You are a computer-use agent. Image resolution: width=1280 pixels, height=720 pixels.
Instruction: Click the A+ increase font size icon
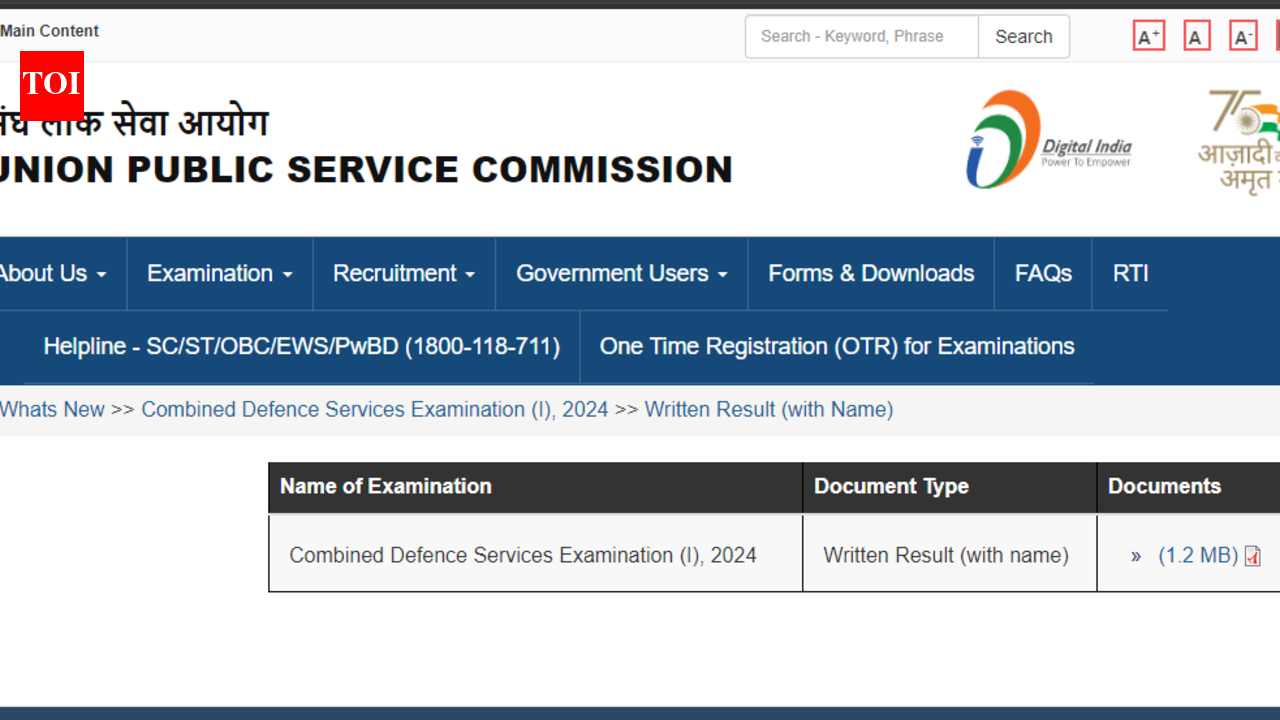point(1148,35)
